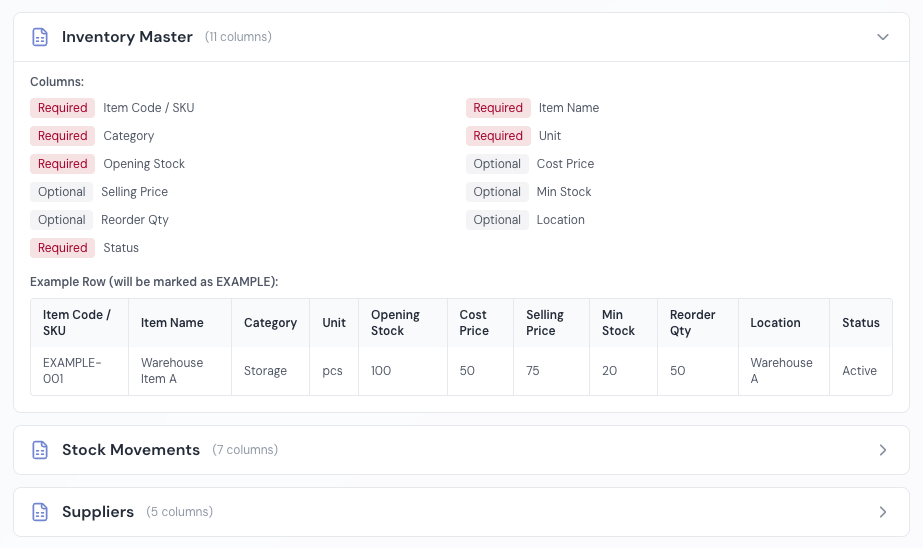Select the EXAMPLE-001 cell in example row

[x=72, y=371]
